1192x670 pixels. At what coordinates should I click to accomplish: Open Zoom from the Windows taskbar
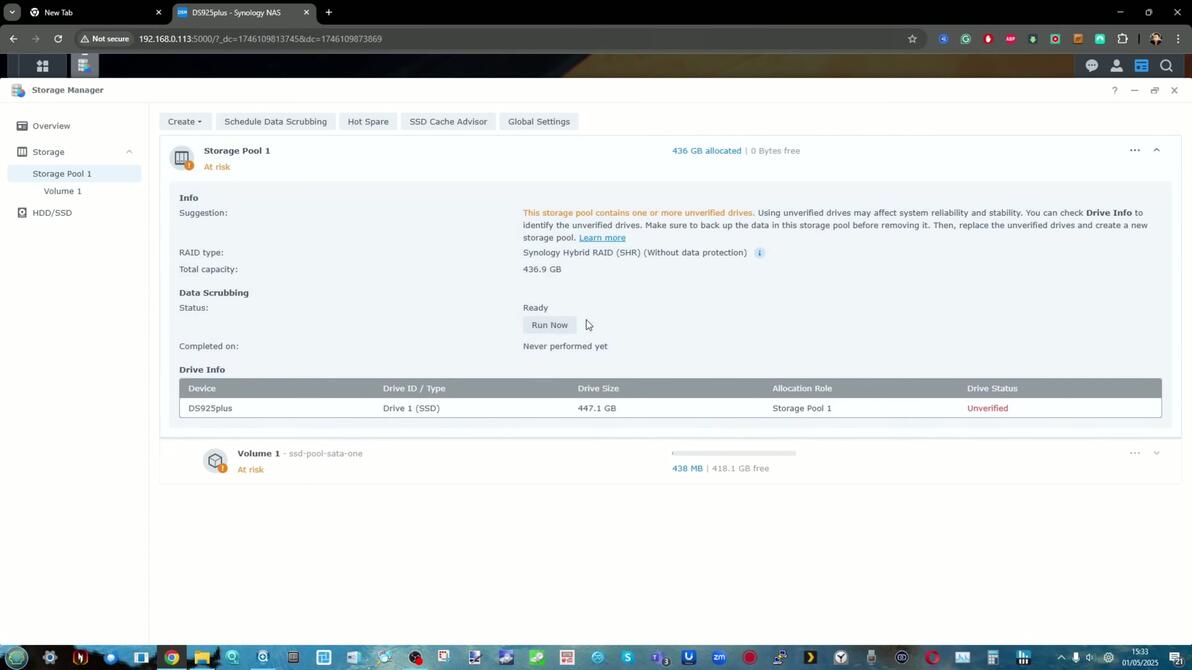pyautogui.click(x=719, y=658)
